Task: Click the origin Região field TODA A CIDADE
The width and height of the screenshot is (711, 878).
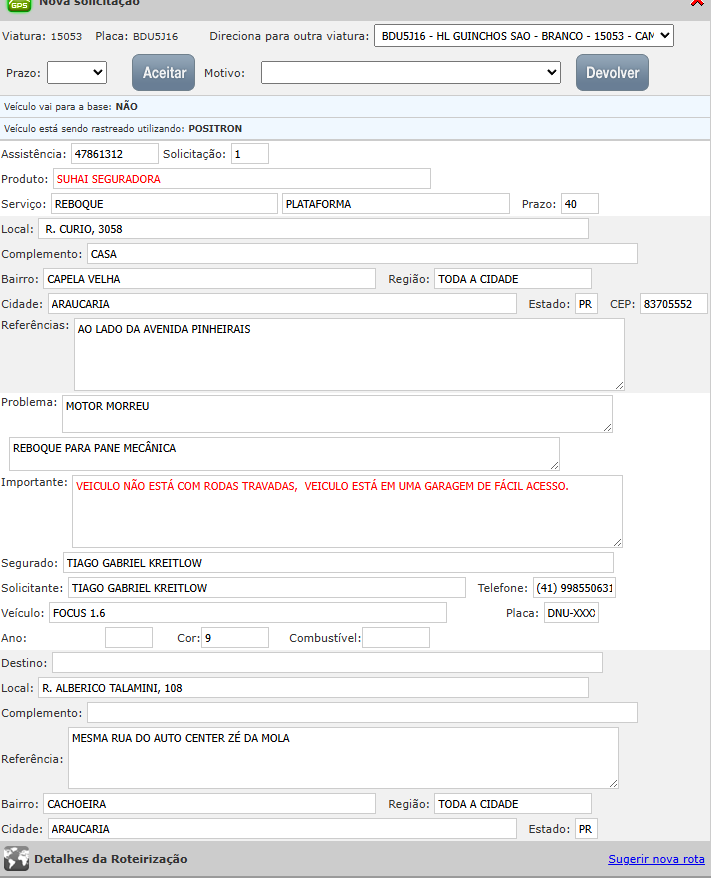Action: 513,279
